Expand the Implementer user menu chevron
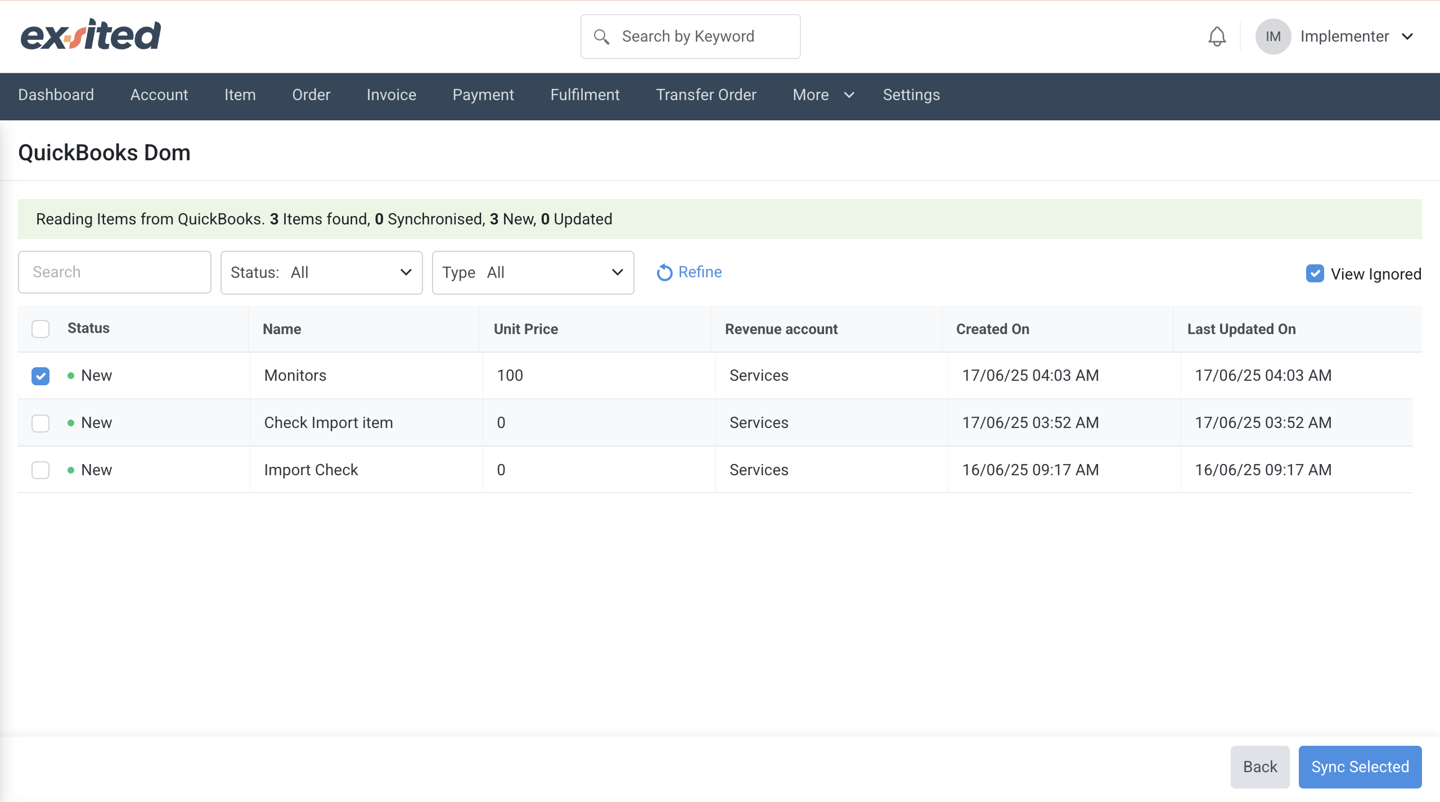Viewport: 1440px width, 802px height. [1407, 37]
